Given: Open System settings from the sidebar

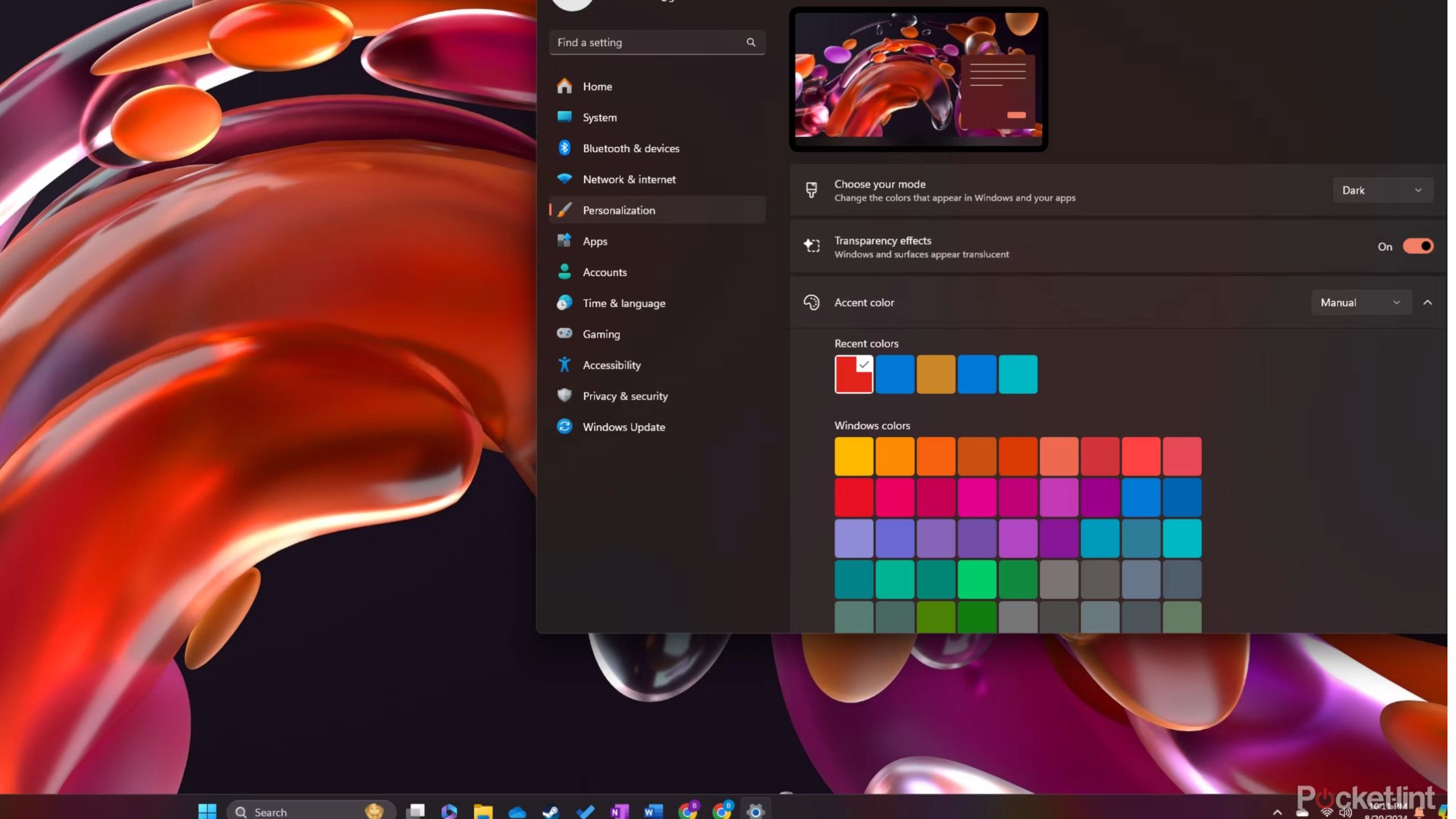Looking at the screenshot, I should click(599, 117).
